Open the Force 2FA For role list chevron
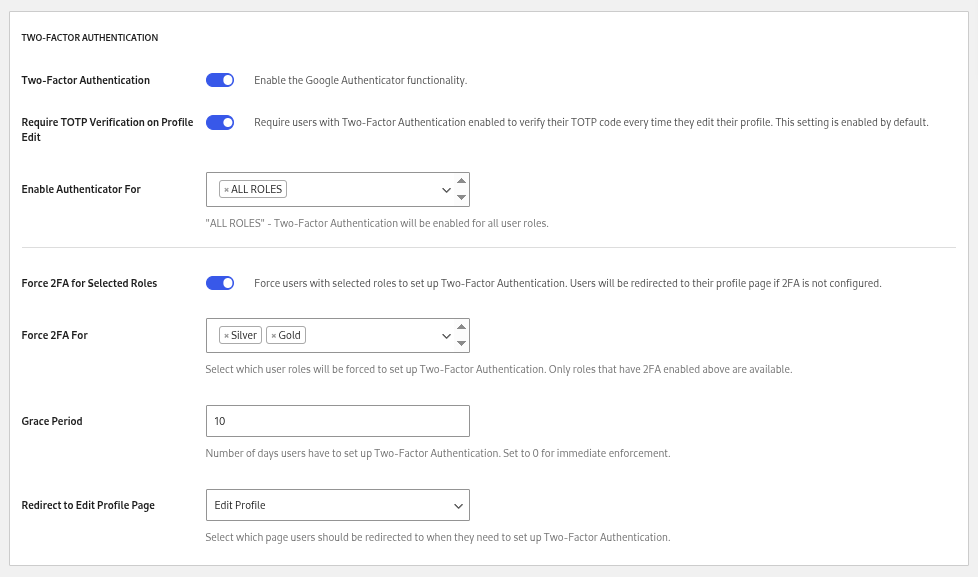978x577 pixels. click(x=446, y=336)
